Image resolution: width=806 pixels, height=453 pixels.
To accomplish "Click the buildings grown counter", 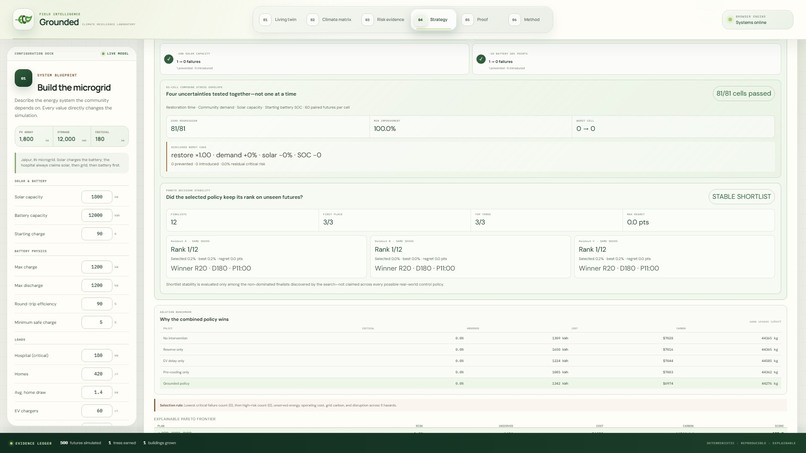I will coord(160,443).
